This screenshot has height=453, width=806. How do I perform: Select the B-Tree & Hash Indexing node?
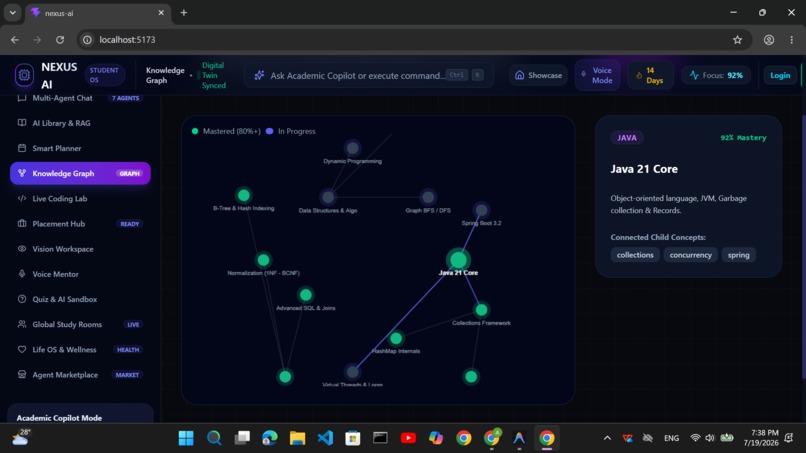(244, 195)
